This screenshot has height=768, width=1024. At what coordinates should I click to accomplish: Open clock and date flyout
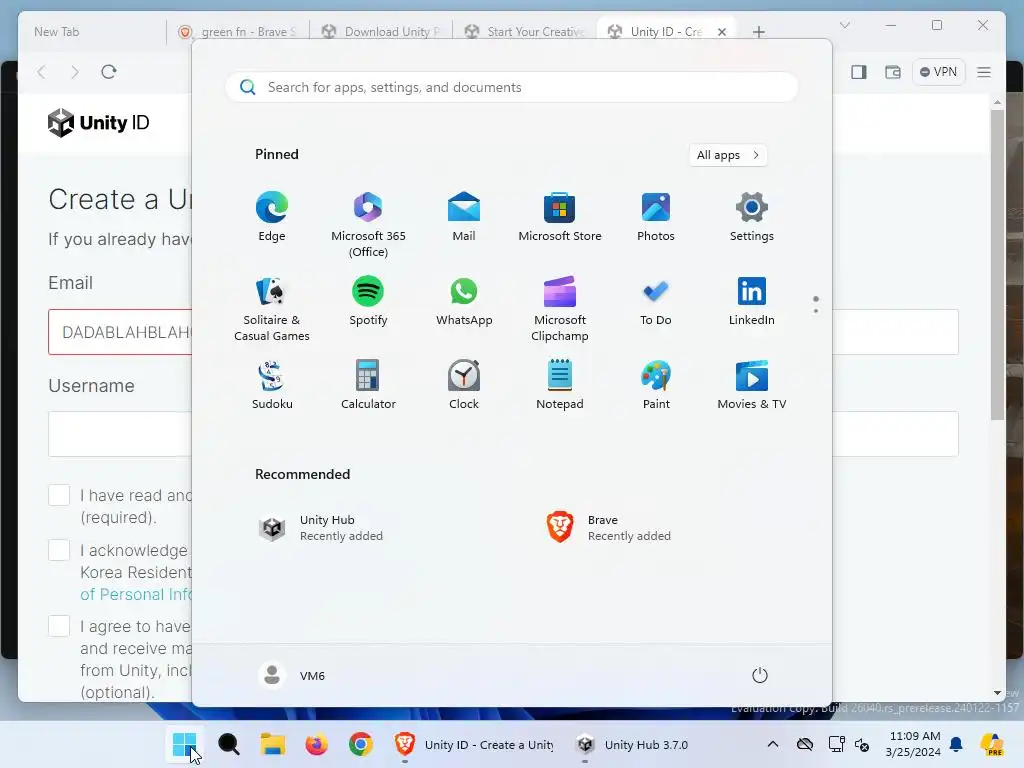(x=914, y=744)
